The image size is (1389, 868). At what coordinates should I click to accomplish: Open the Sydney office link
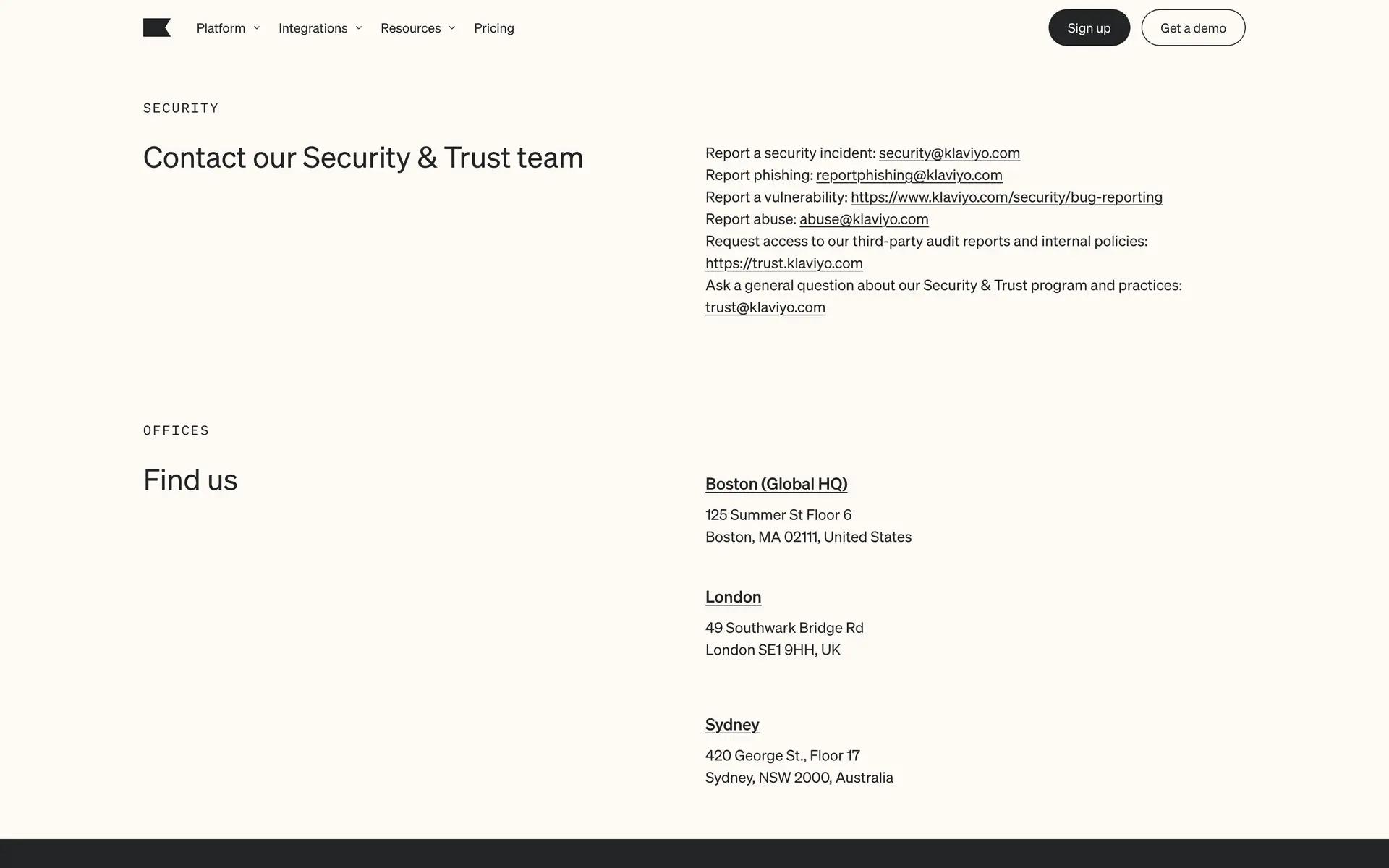tap(732, 725)
